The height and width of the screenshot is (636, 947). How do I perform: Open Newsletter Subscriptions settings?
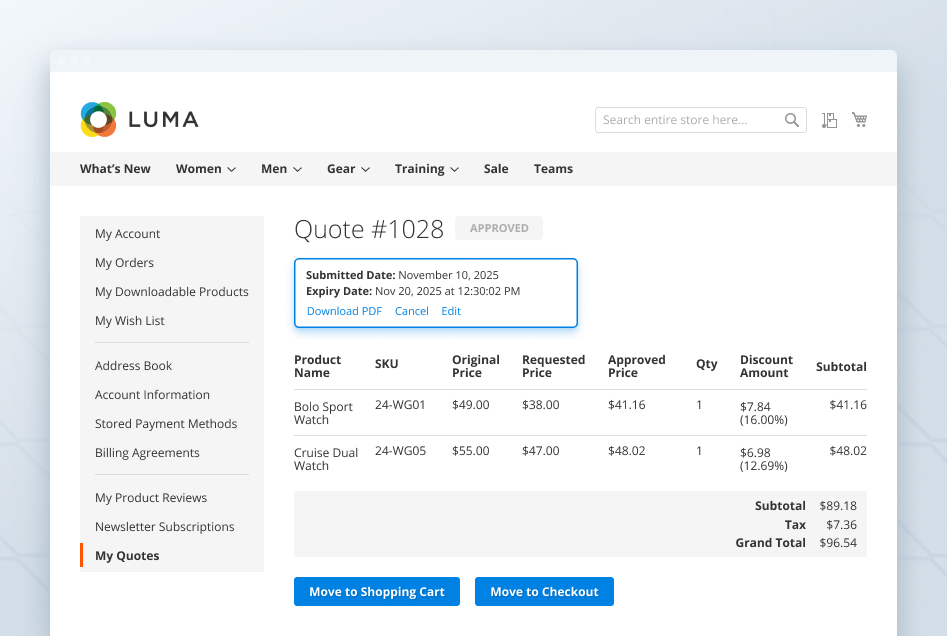(164, 526)
